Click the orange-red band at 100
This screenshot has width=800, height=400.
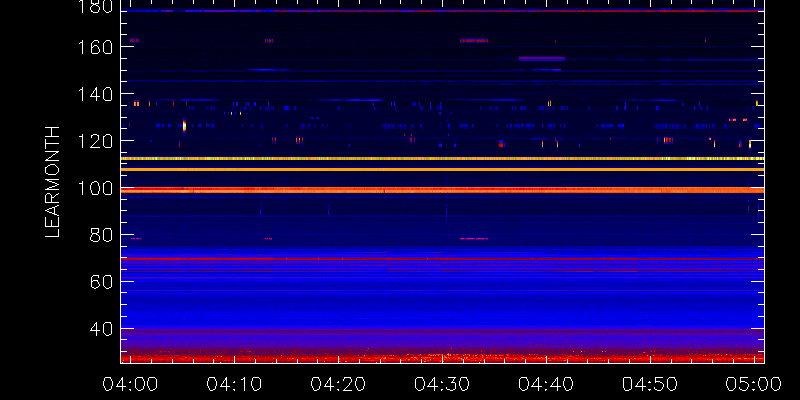[x=442, y=190]
